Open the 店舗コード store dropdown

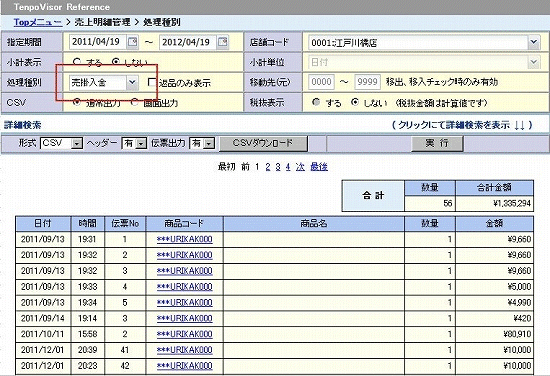click(x=424, y=42)
